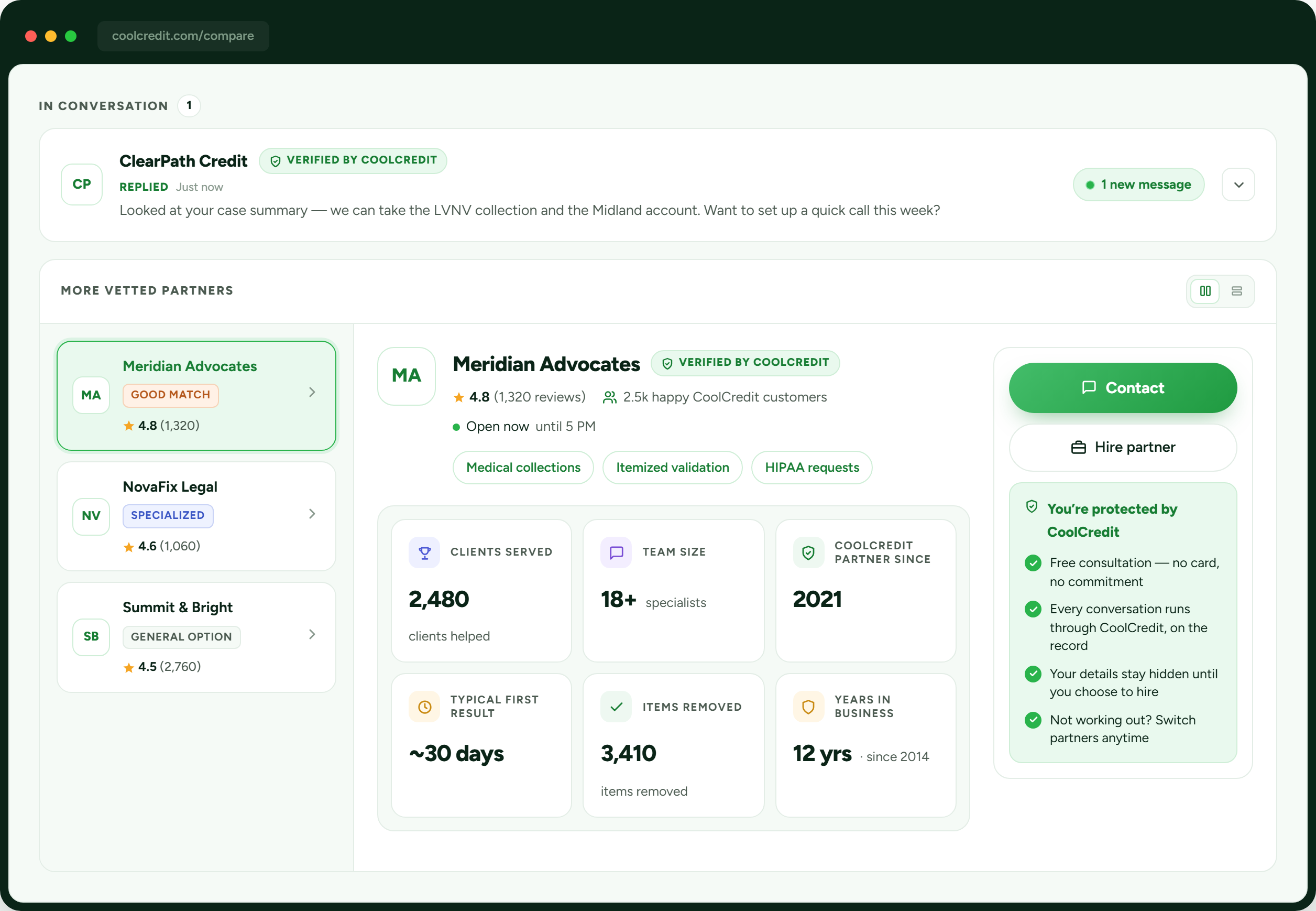Open NovaFix Legal card chevron arrow
This screenshot has width=1316, height=911.
click(312, 514)
